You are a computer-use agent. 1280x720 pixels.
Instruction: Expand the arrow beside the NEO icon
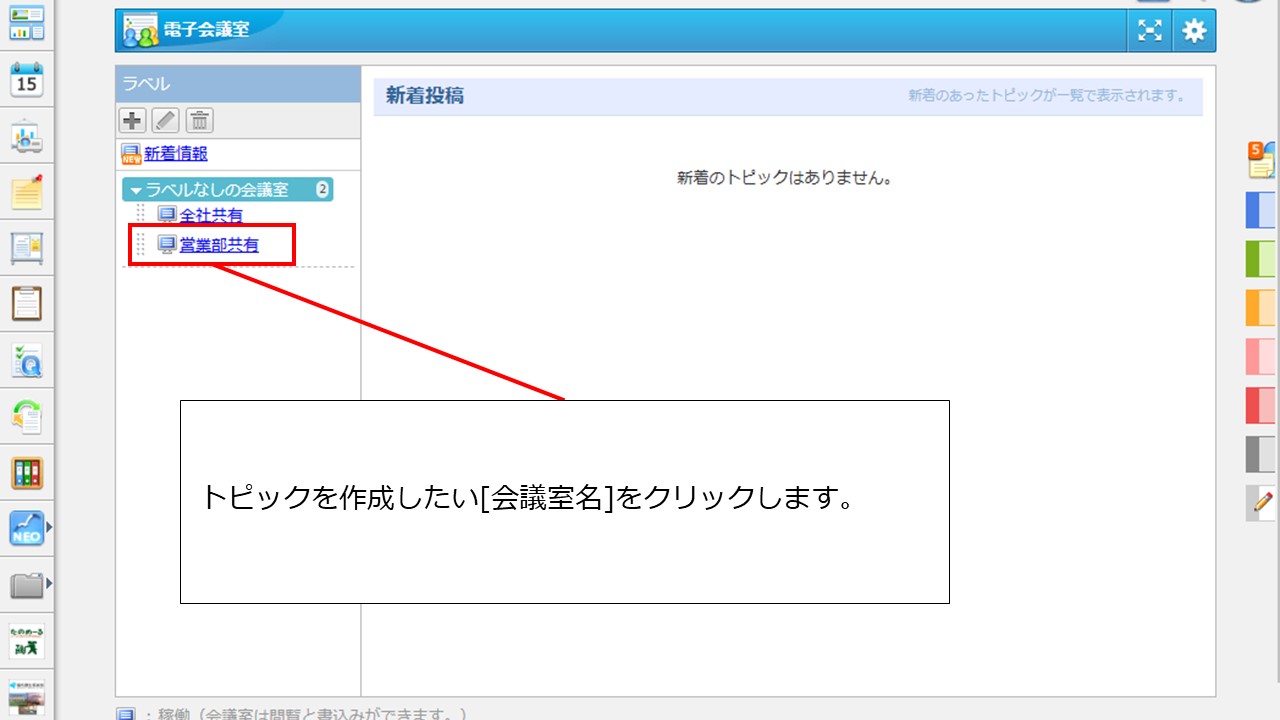(x=49, y=527)
